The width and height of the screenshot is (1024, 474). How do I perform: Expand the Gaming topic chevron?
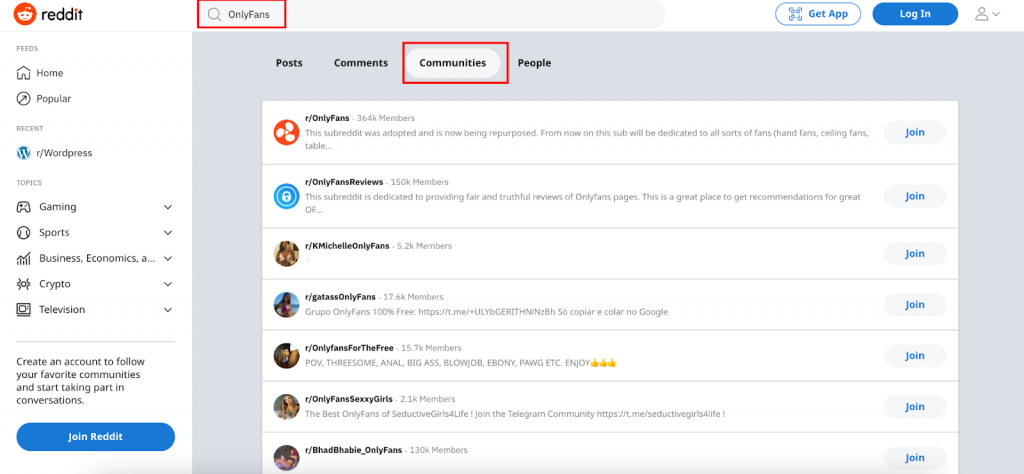pyautogui.click(x=168, y=207)
